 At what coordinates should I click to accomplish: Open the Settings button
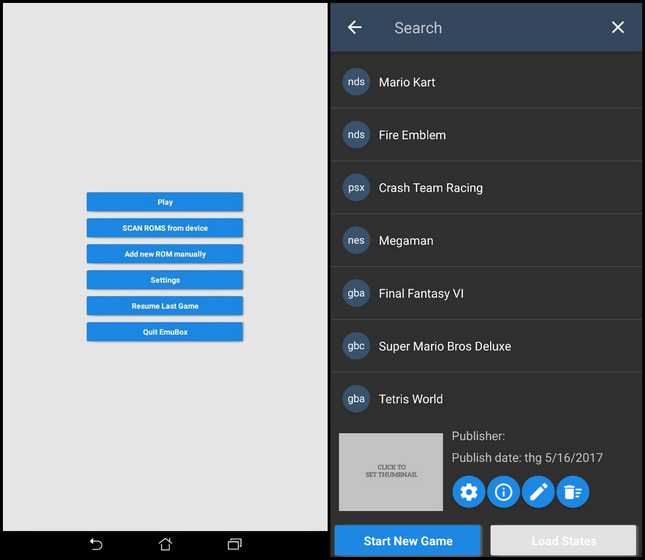165,280
